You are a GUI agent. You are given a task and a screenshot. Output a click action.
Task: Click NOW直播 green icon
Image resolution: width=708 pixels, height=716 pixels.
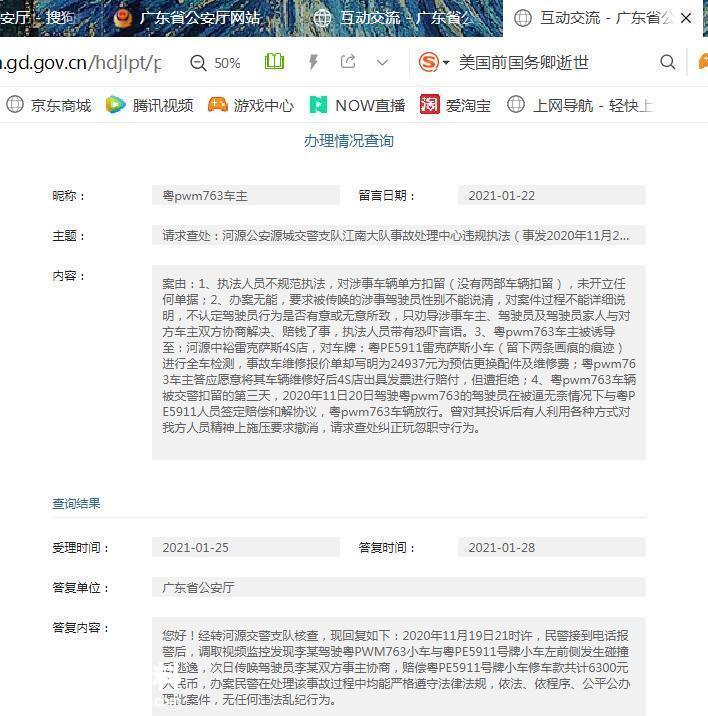click(318, 105)
